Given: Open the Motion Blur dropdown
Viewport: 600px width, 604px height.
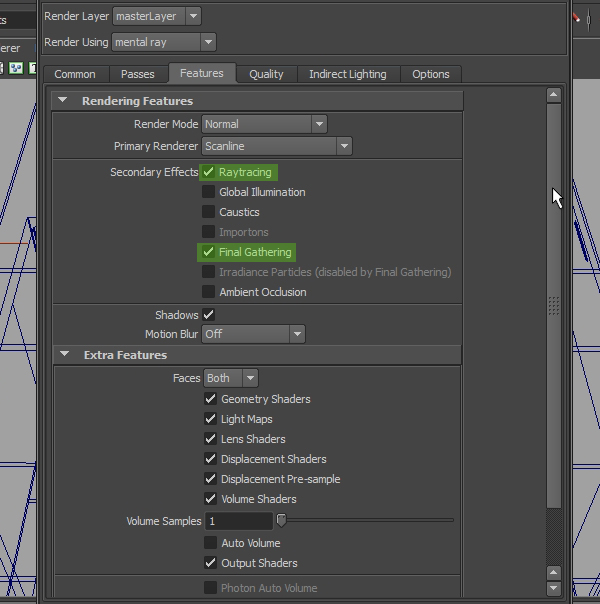Looking at the screenshot, I should (x=253, y=334).
